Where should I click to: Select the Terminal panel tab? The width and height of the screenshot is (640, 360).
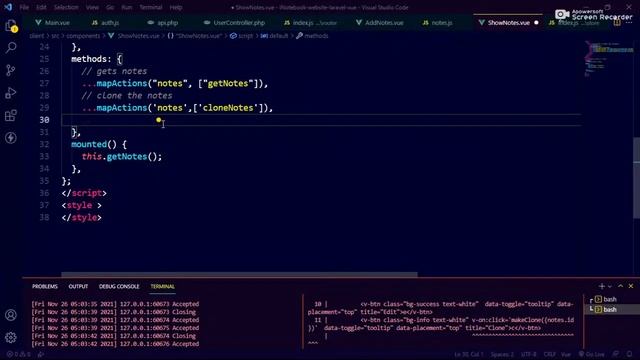[x=162, y=287]
